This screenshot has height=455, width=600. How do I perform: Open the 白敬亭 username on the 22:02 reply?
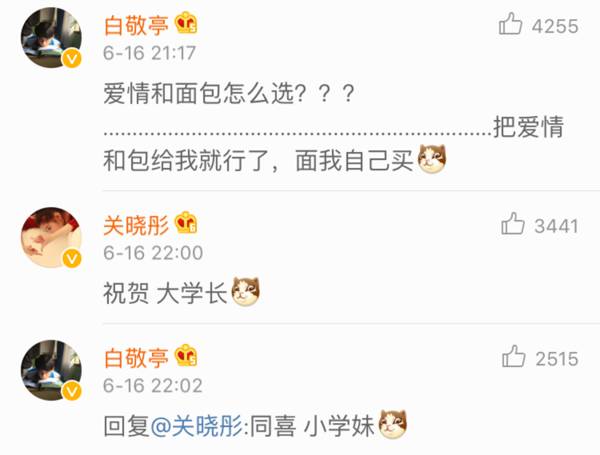tap(136, 358)
